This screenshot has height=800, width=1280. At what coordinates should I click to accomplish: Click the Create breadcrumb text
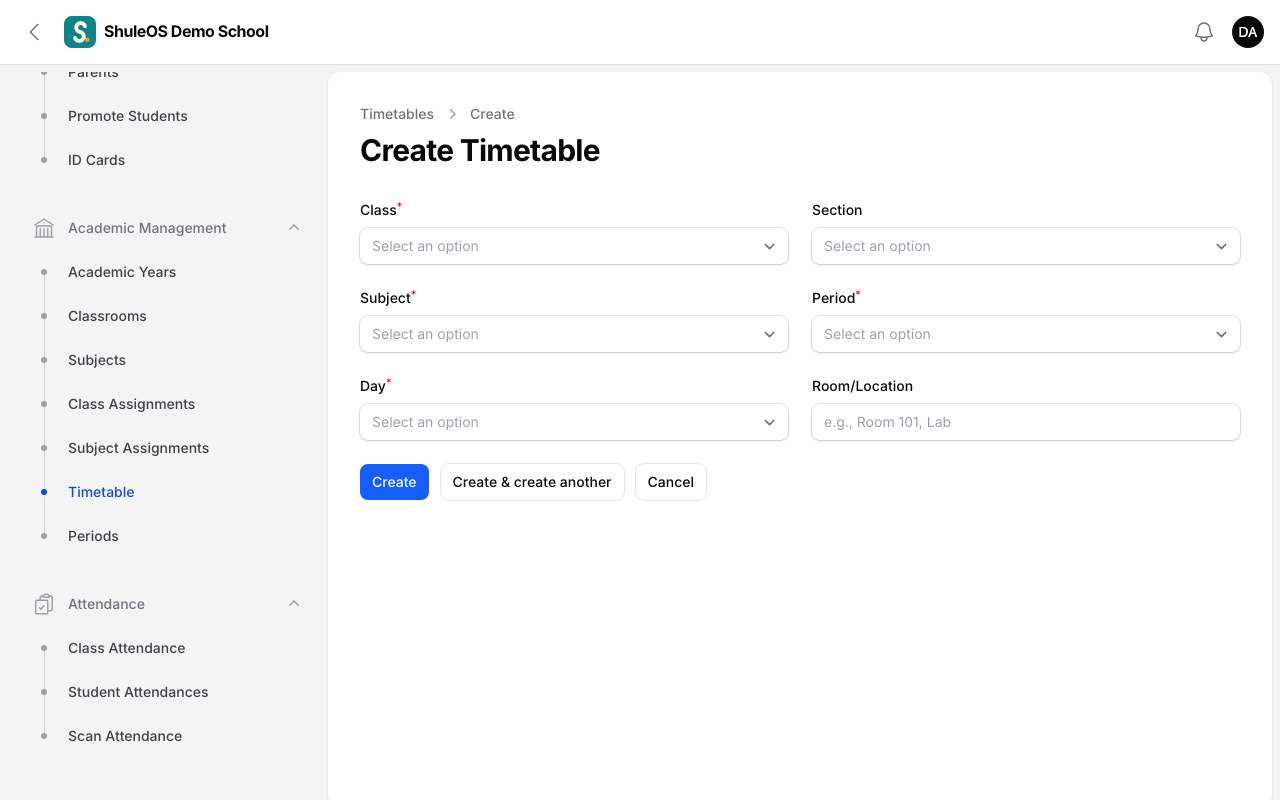coord(492,114)
